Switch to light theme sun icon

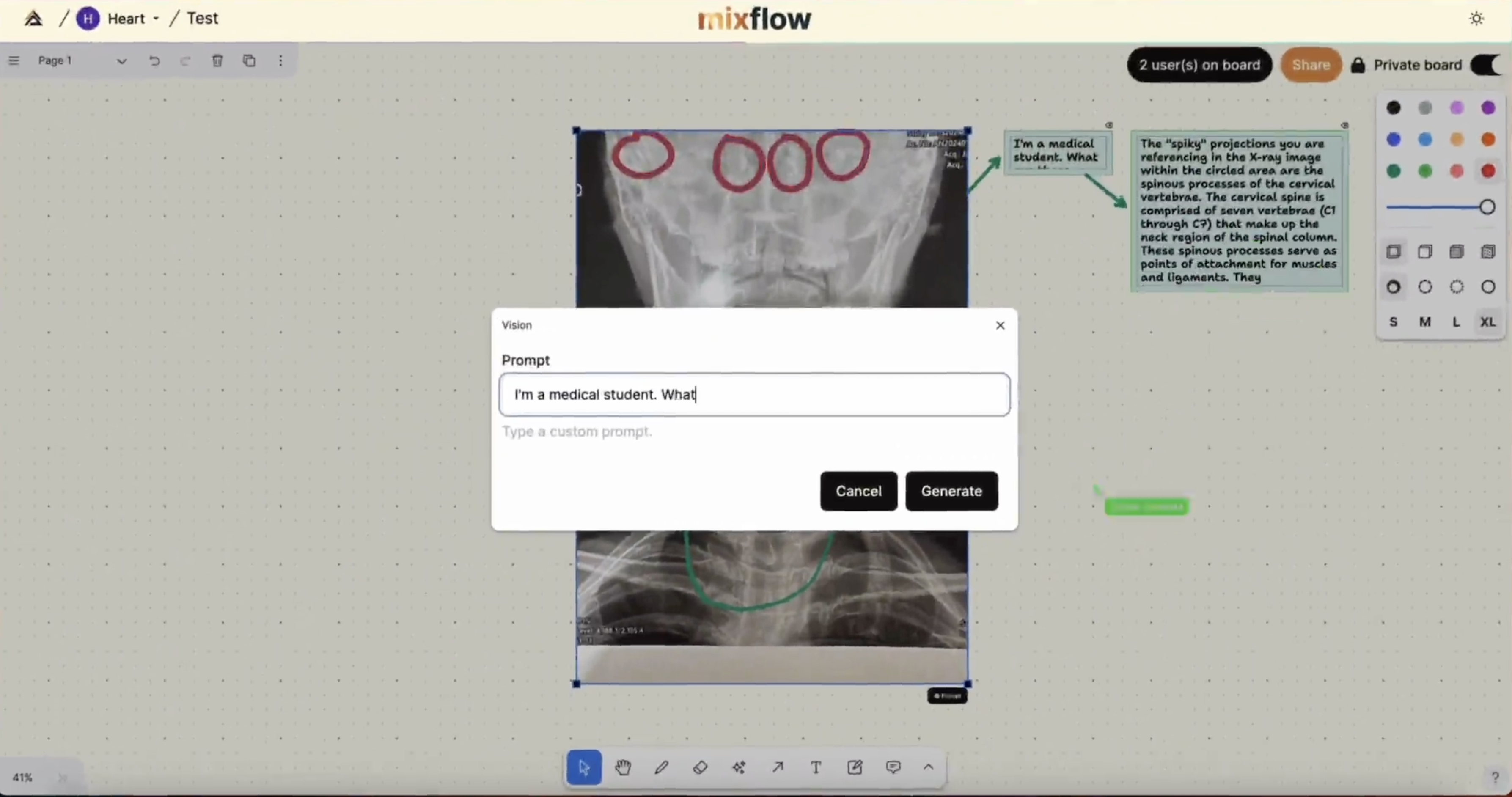point(1476,19)
